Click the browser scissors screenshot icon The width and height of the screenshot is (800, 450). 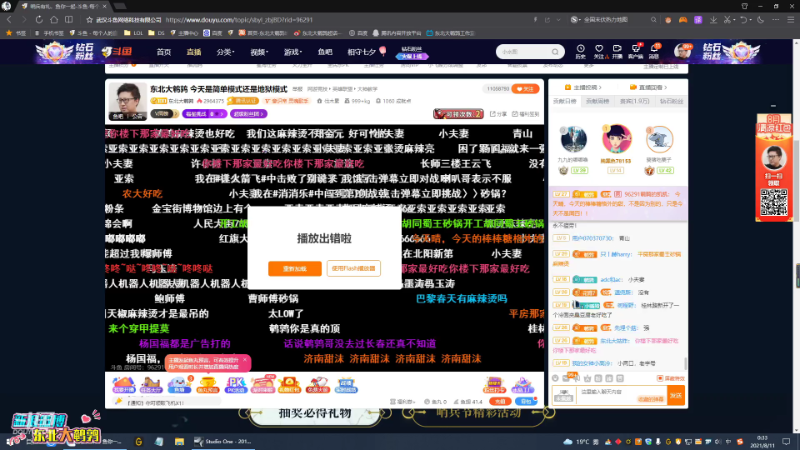[x=728, y=20]
